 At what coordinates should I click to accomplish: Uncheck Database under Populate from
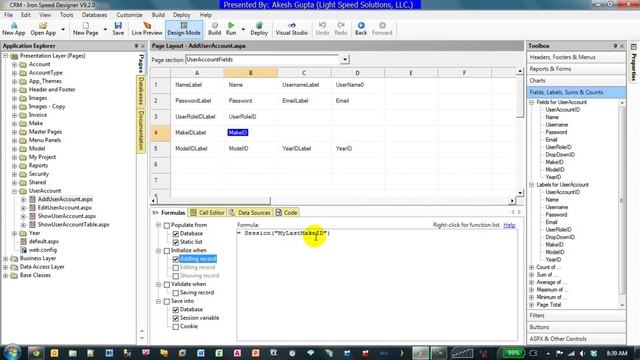[x=176, y=234]
